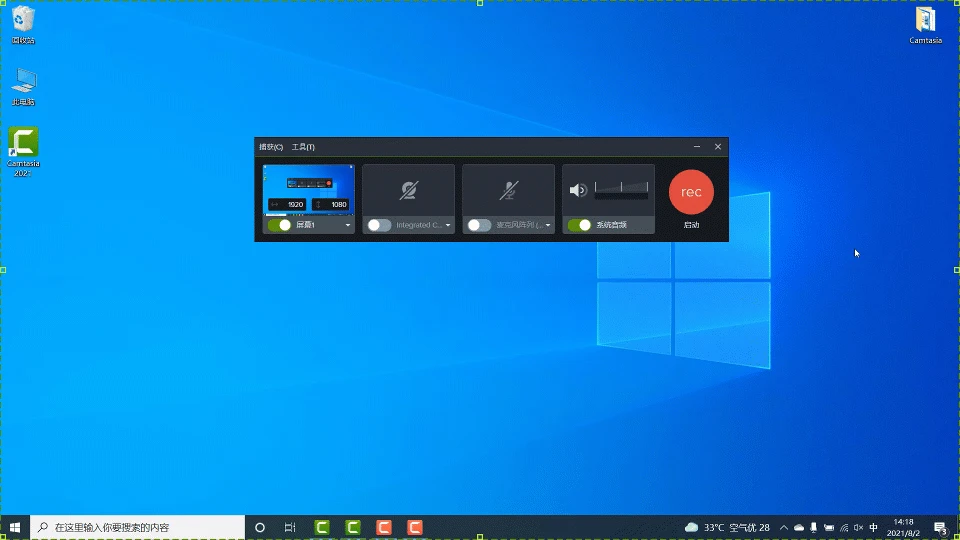
Task: Minimize the Camtasia recorder window
Action: pyautogui.click(x=697, y=147)
